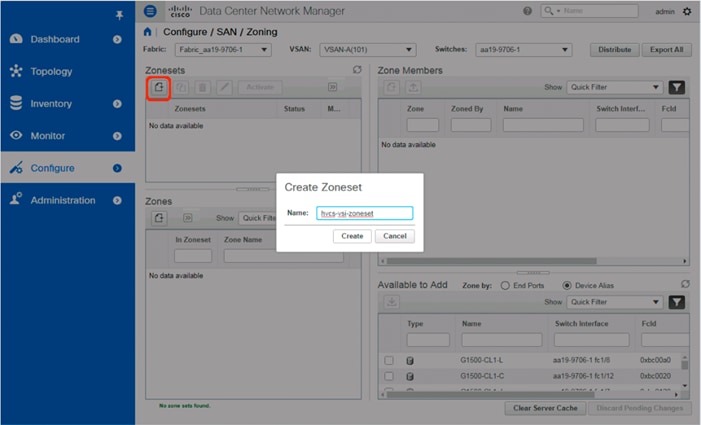701x425 pixels.
Task: Click the Zoned By filter field
Action: click(471, 125)
